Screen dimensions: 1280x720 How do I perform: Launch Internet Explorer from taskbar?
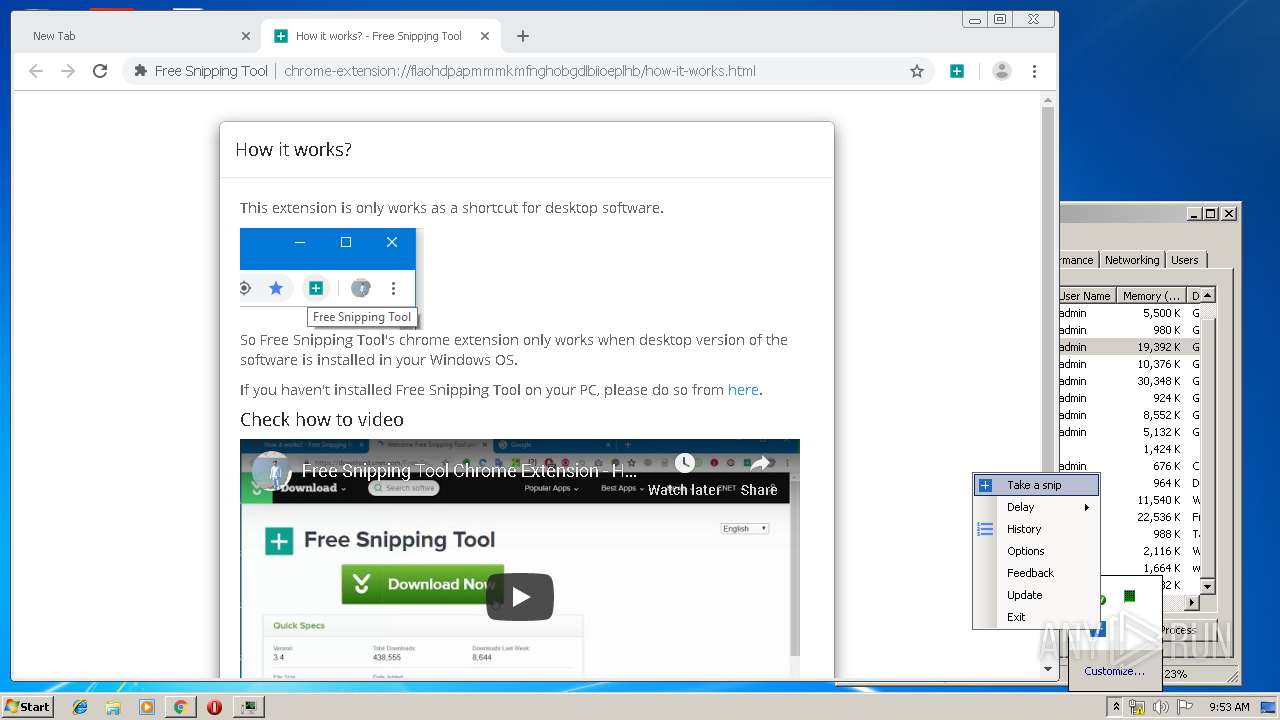click(80, 707)
